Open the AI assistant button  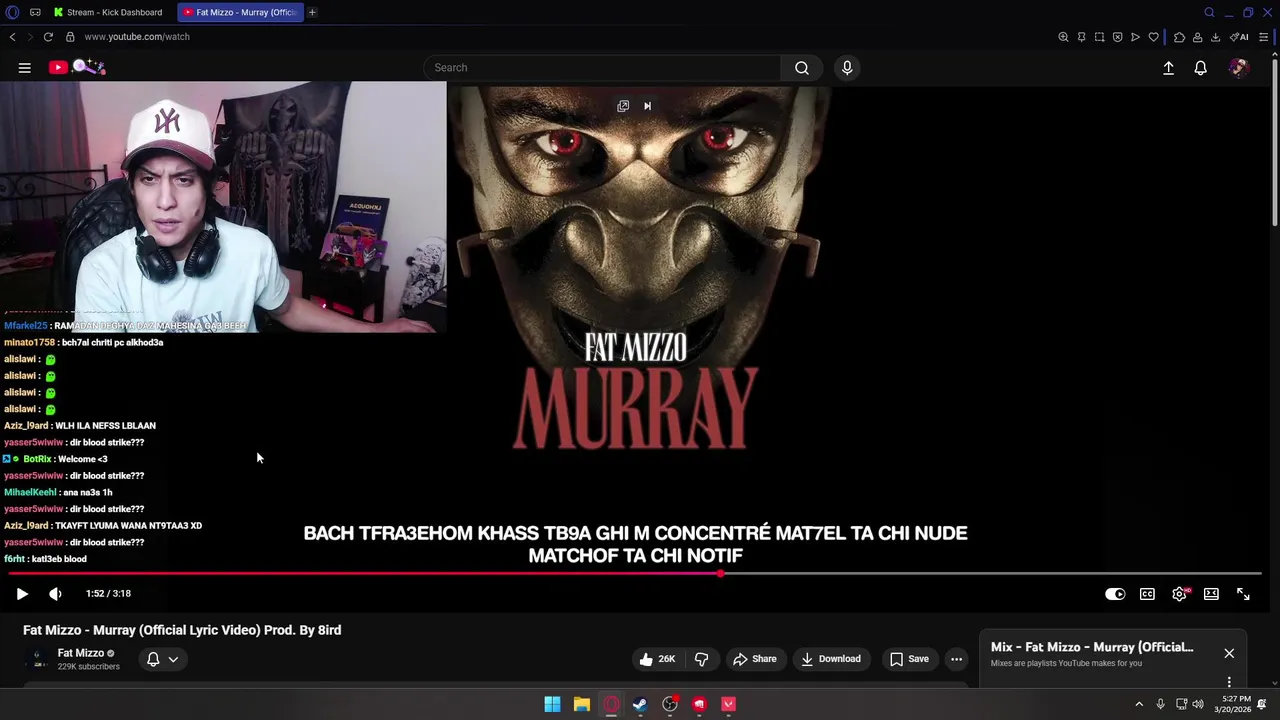point(1239,37)
